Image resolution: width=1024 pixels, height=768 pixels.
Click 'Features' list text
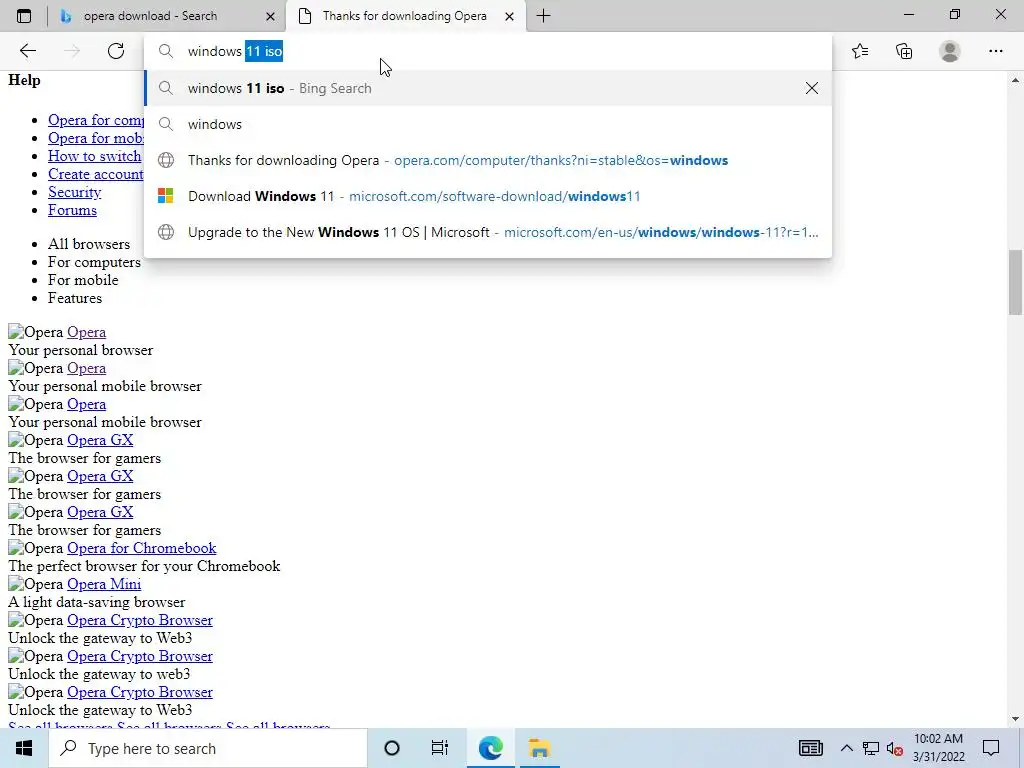click(74, 298)
